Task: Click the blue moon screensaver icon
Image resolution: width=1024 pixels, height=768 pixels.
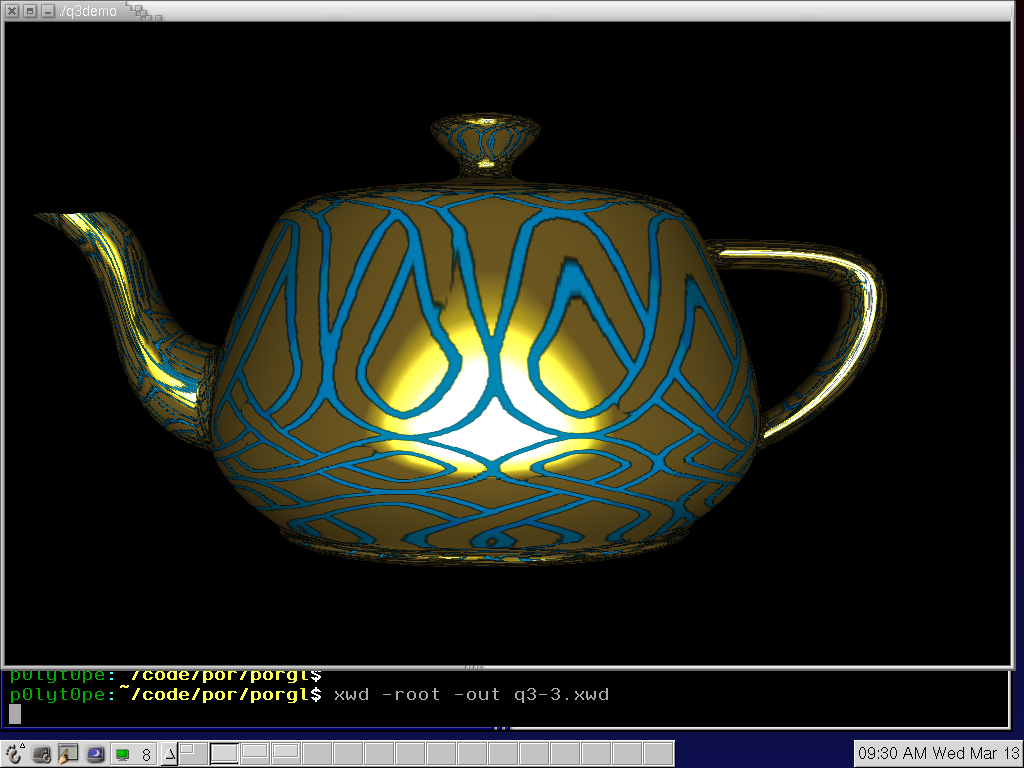Action: point(95,754)
